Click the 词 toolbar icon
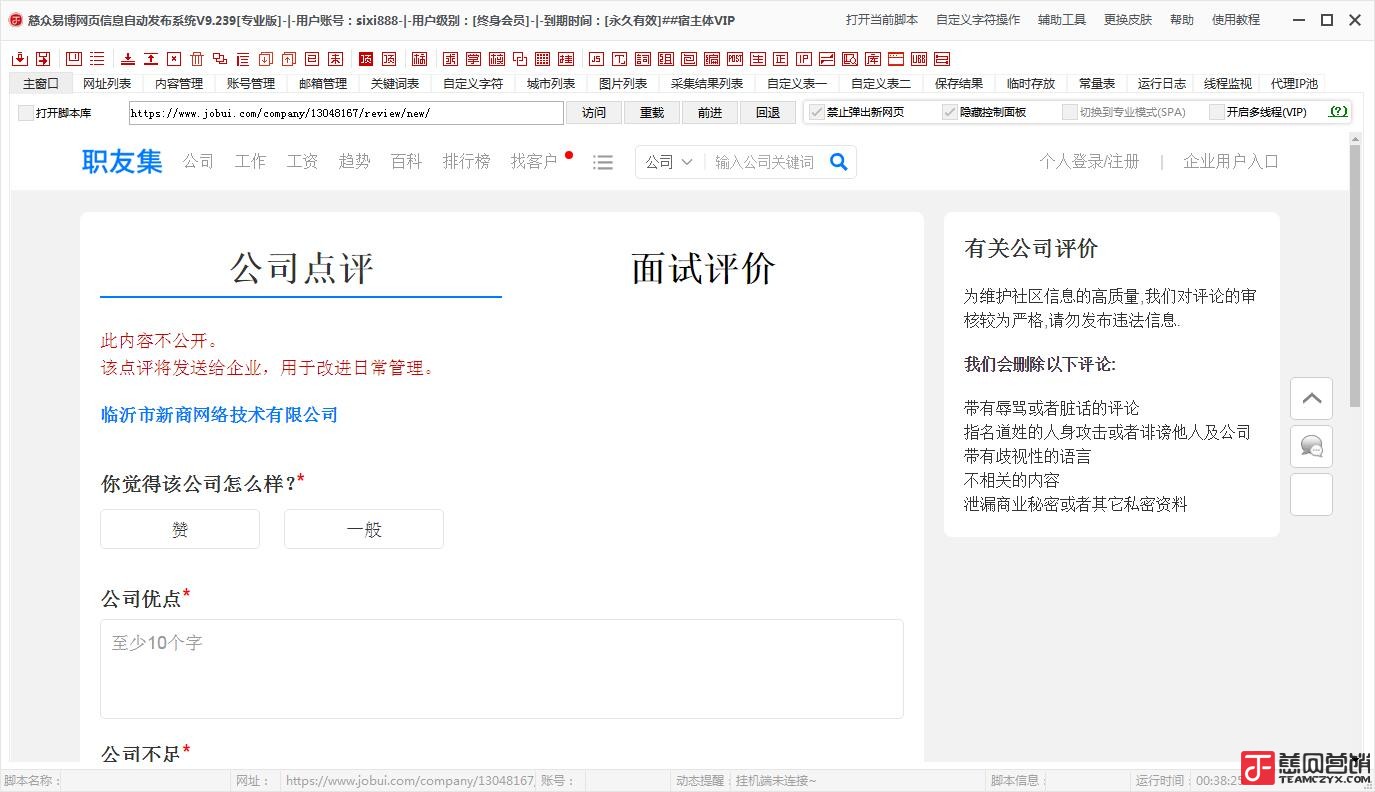1375x792 pixels. 642,59
